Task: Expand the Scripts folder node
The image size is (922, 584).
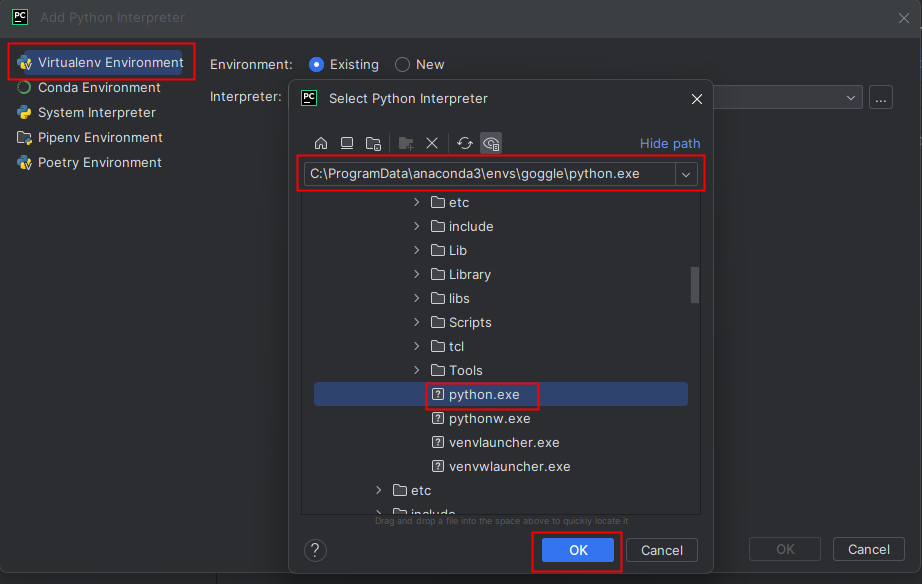Action: [417, 322]
